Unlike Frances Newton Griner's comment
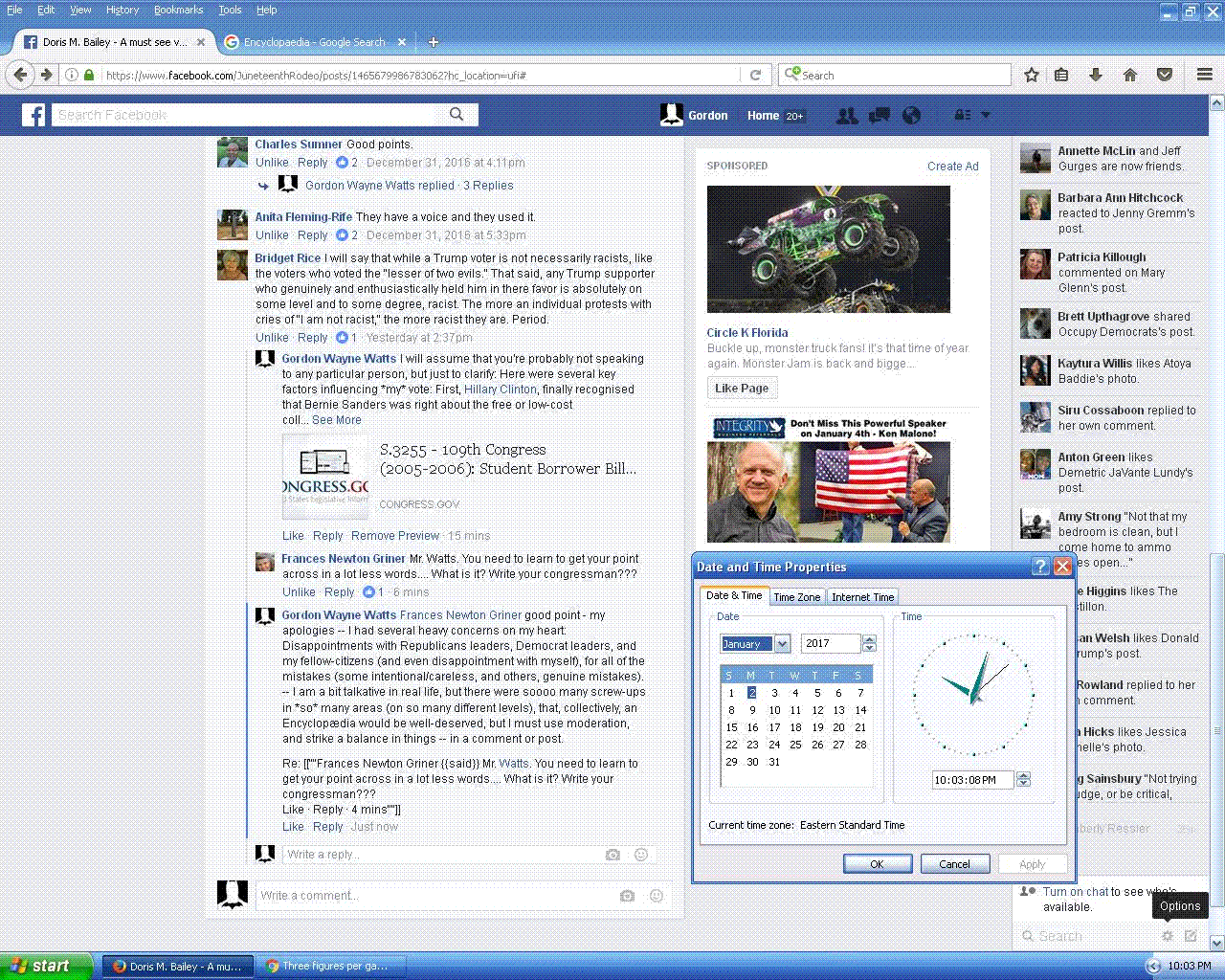Image resolution: width=1225 pixels, height=980 pixels. (x=299, y=592)
